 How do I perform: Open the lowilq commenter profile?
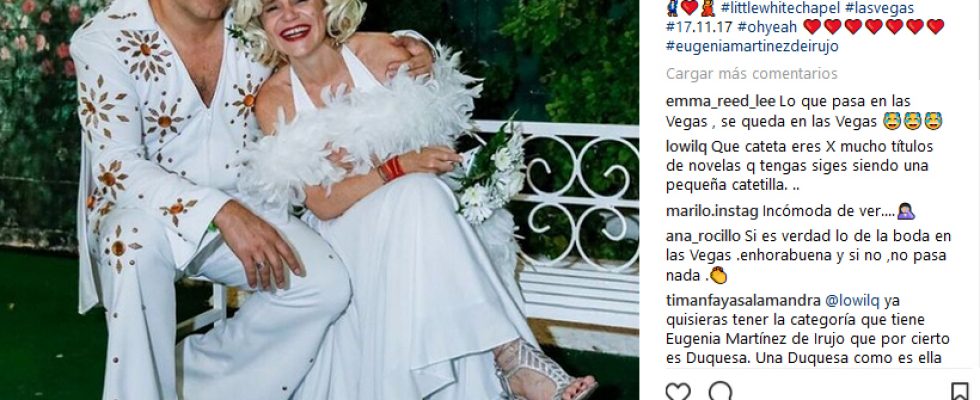[686, 147]
